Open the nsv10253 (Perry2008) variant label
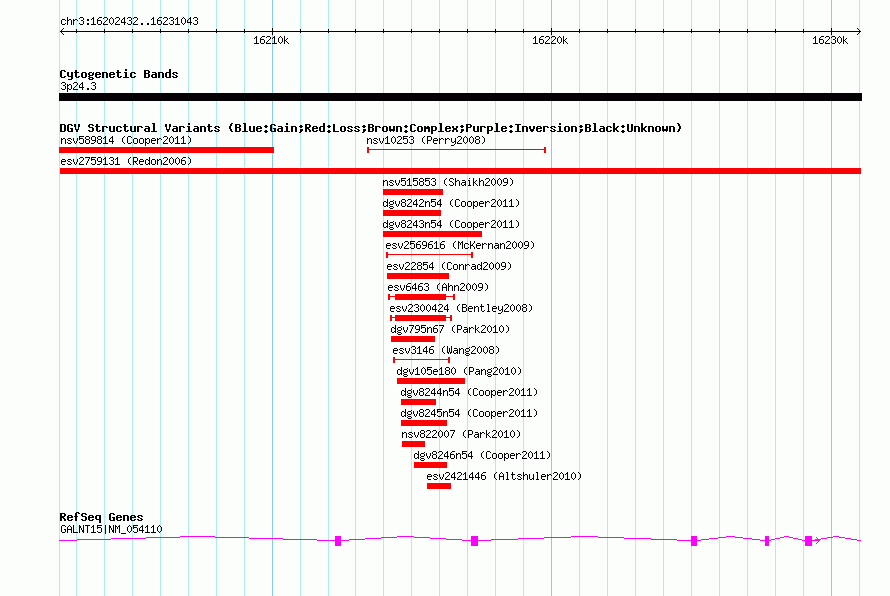 tap(426, 140)
